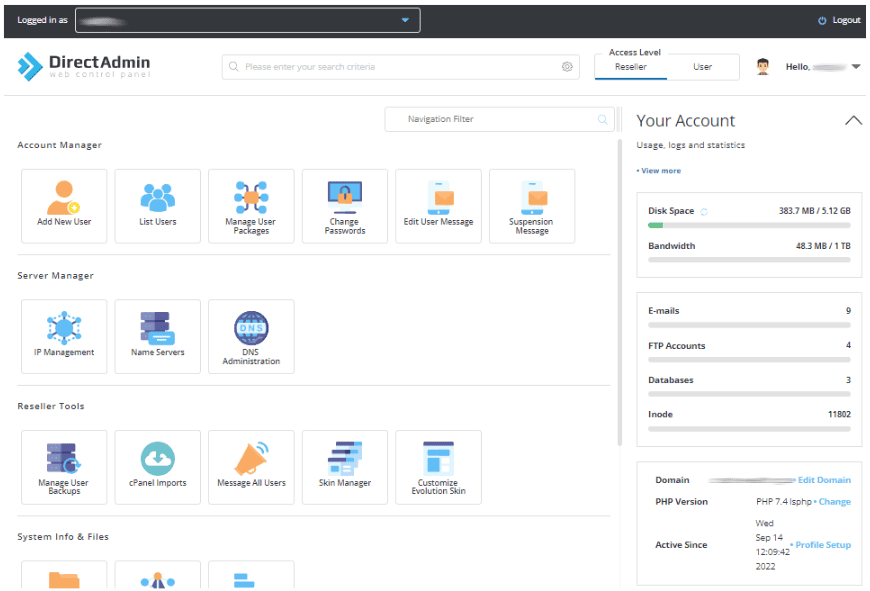
Task: Click the Databases label
Action: tap(671, 380)
